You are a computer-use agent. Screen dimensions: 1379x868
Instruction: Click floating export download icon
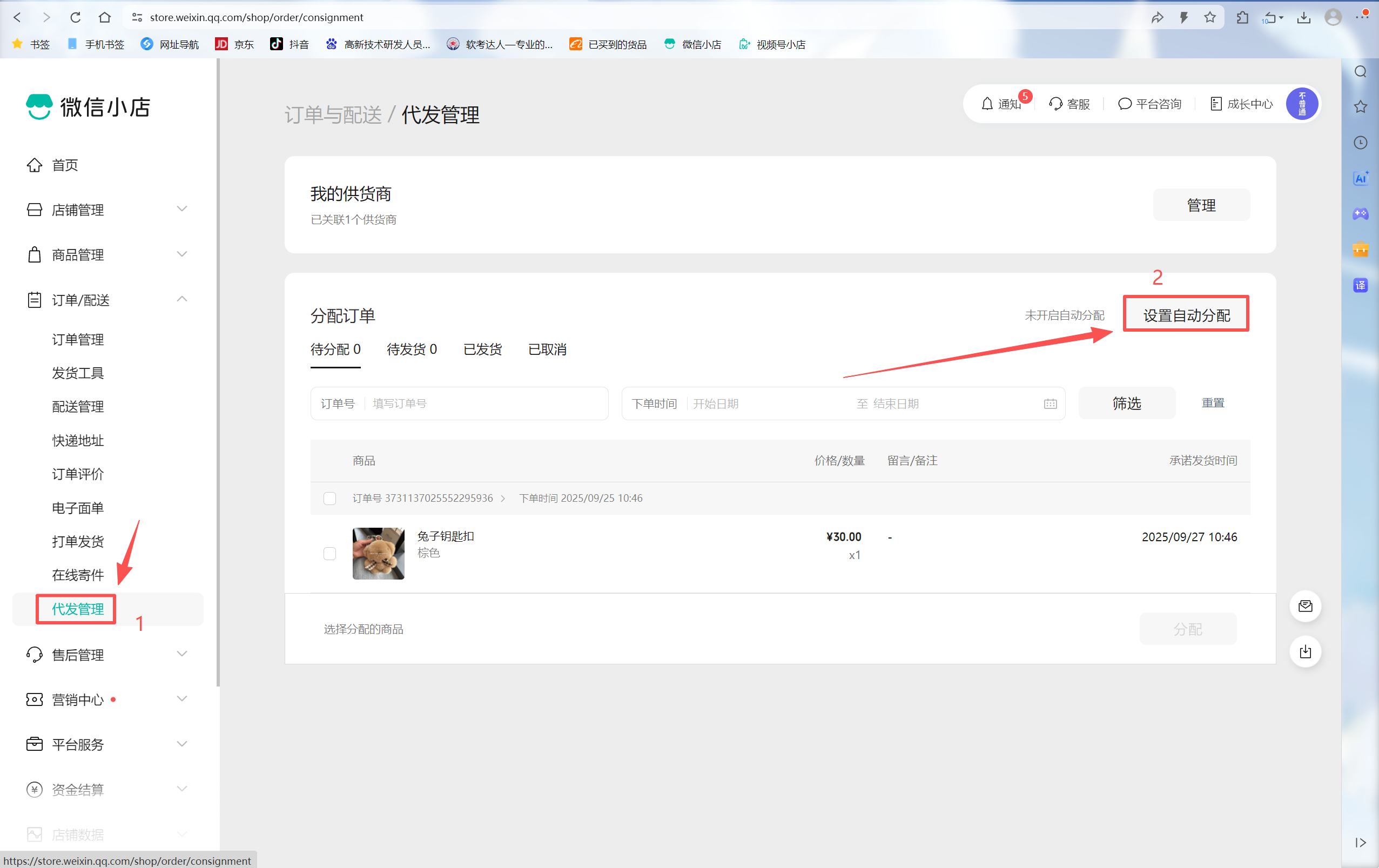[x=1305, y=651]
